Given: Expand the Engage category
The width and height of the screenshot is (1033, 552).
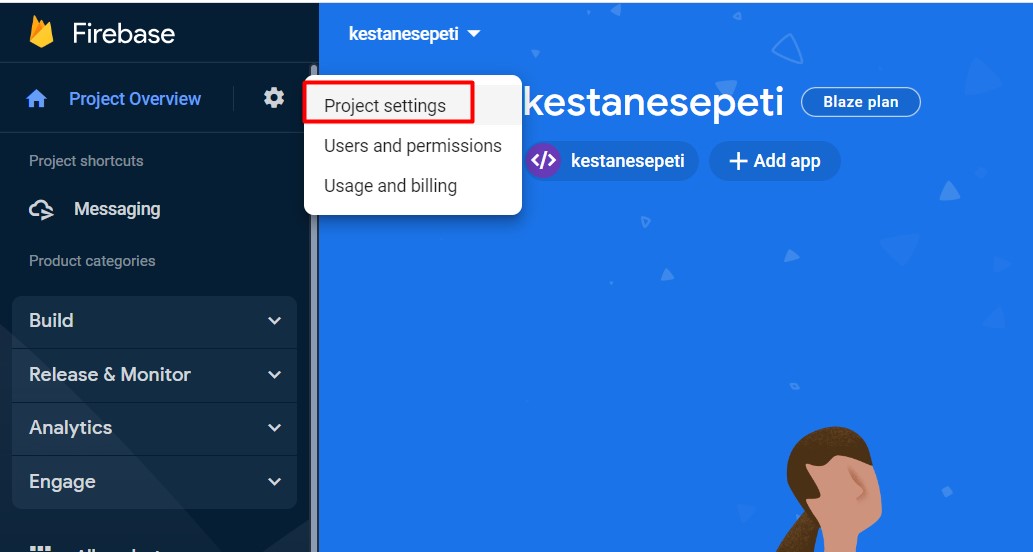Looking at the screenshot, I should click(x=154, y=482).
